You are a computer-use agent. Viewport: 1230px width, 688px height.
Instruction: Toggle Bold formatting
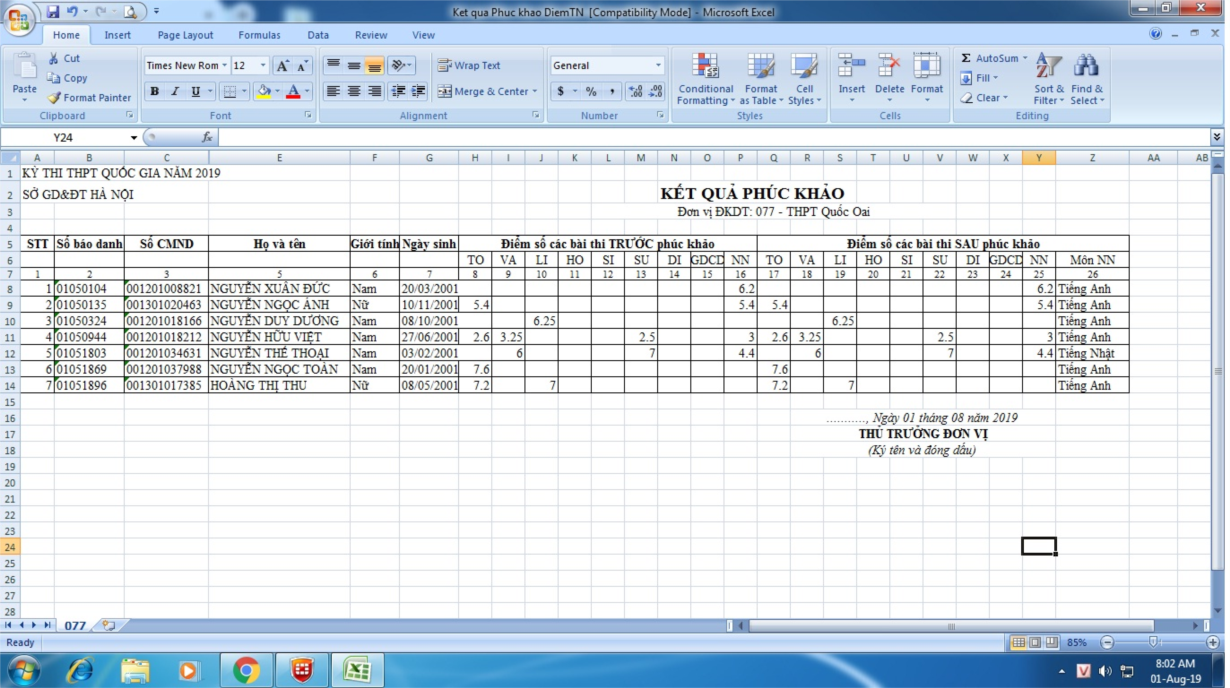point(155,92)
